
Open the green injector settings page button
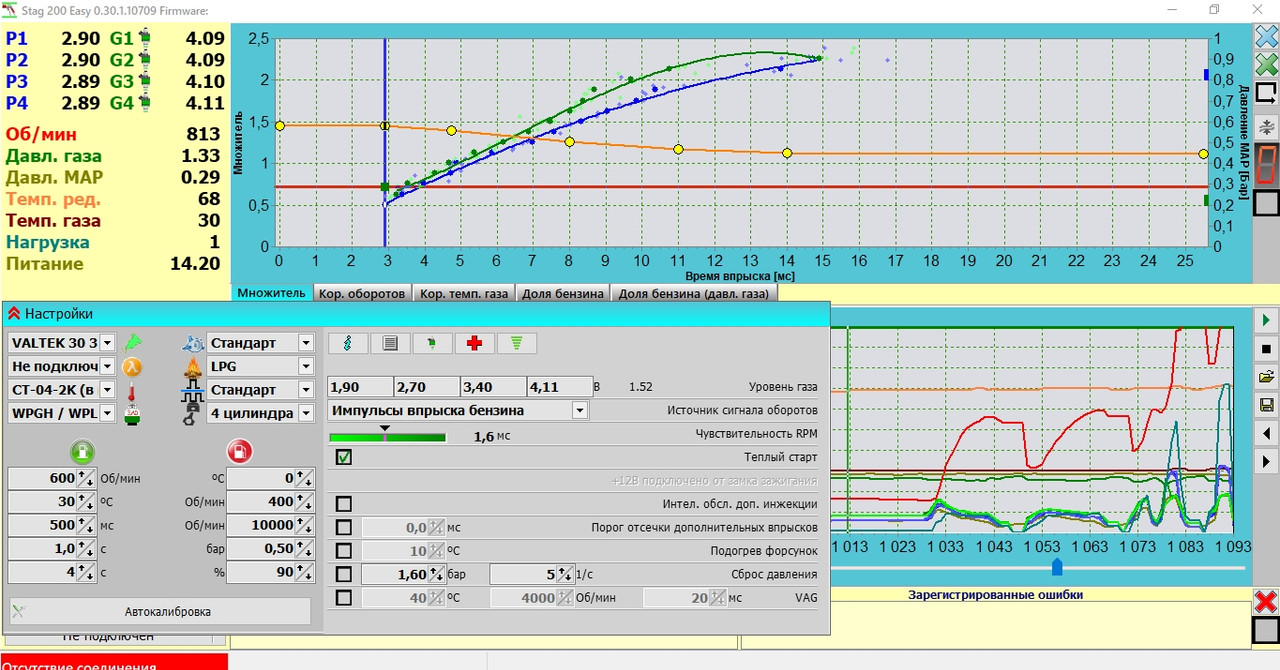[x=432, y=343]
